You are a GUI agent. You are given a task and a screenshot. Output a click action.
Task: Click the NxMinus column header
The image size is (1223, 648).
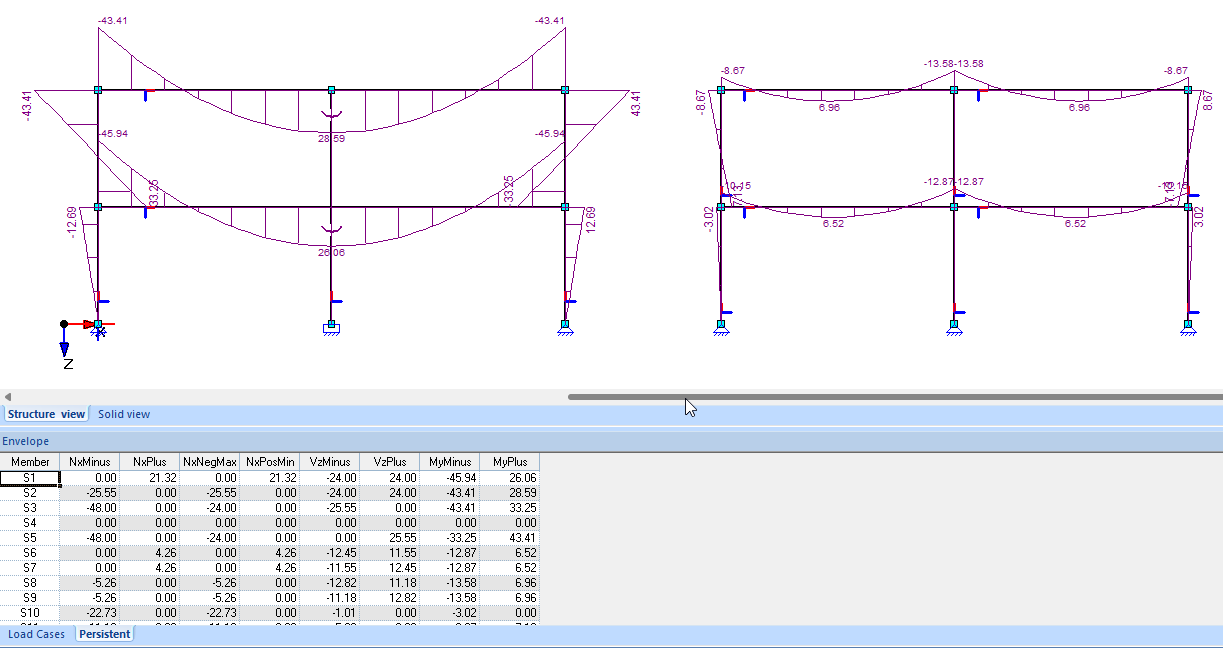coord(90,462)
